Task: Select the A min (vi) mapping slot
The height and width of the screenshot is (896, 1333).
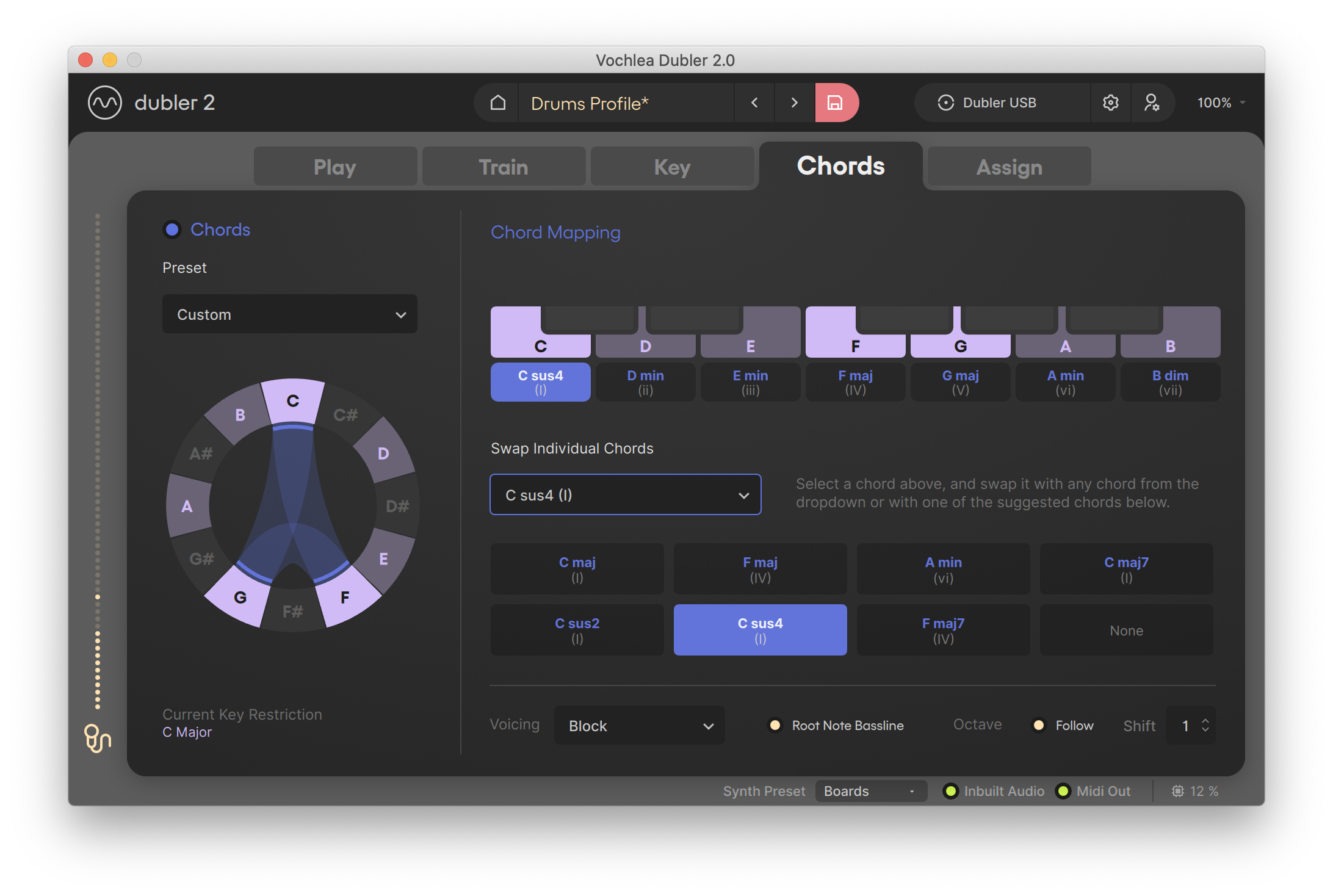Action: point(1065,382)
